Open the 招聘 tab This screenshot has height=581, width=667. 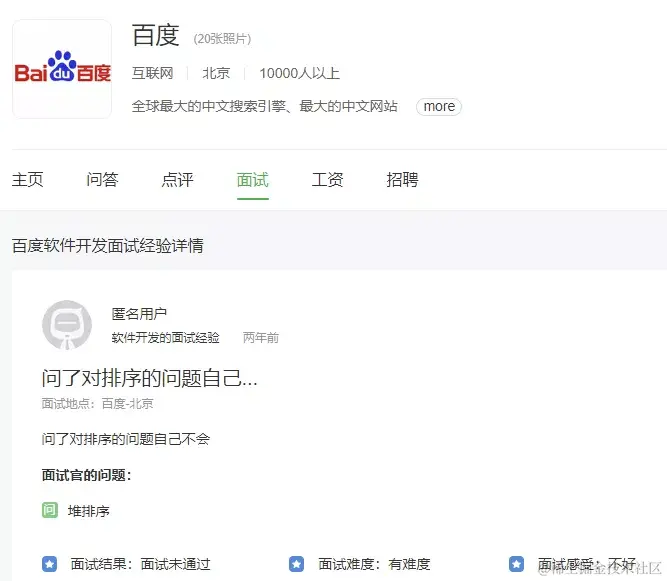click(402, 179)
